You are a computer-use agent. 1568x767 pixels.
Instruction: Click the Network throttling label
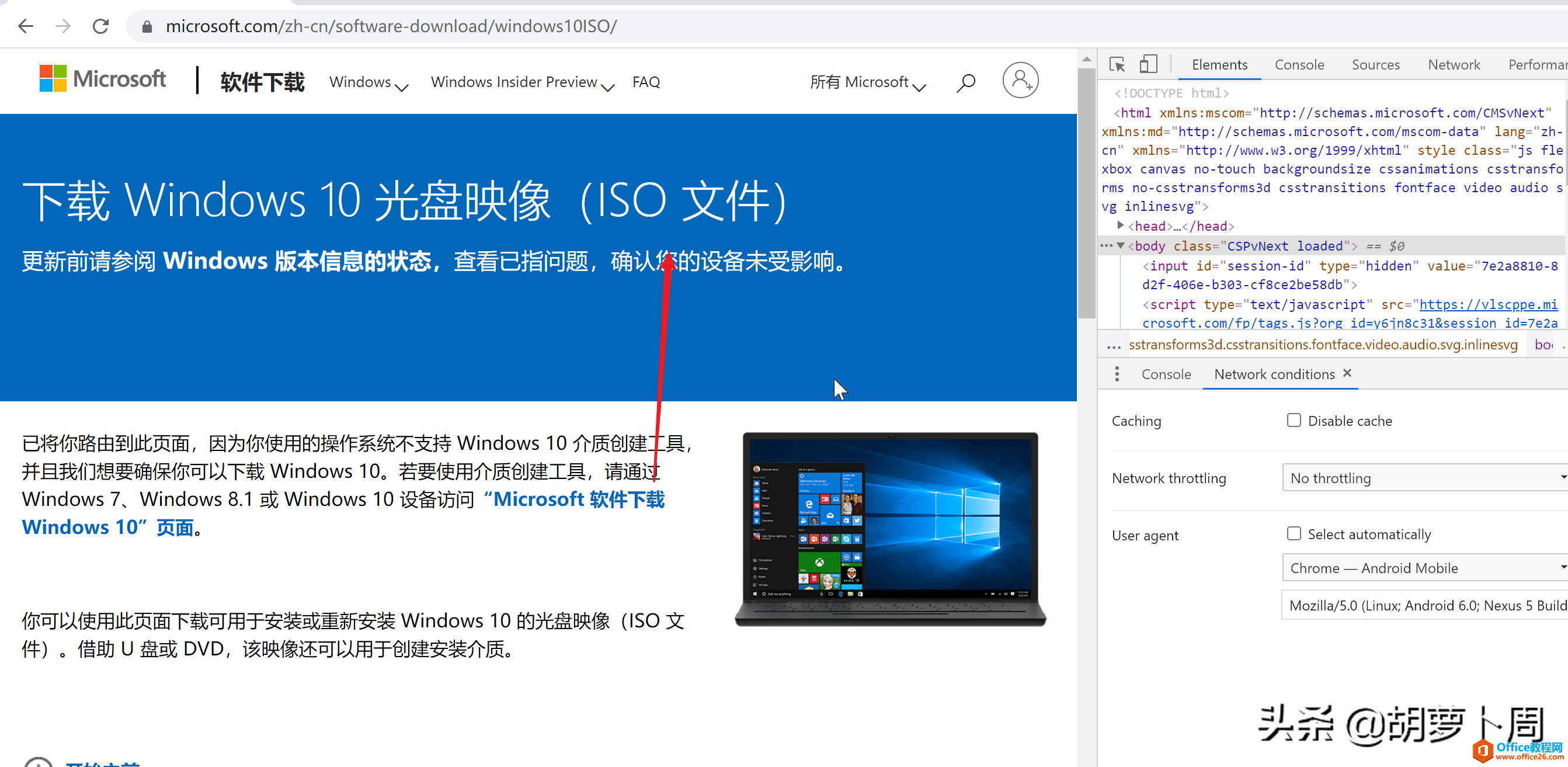(1169, 478)
